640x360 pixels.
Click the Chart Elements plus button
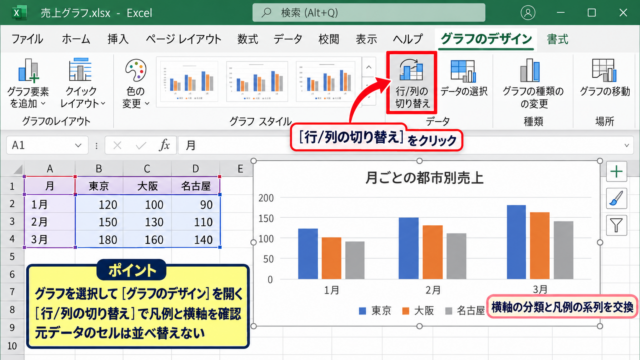point(616,171)
